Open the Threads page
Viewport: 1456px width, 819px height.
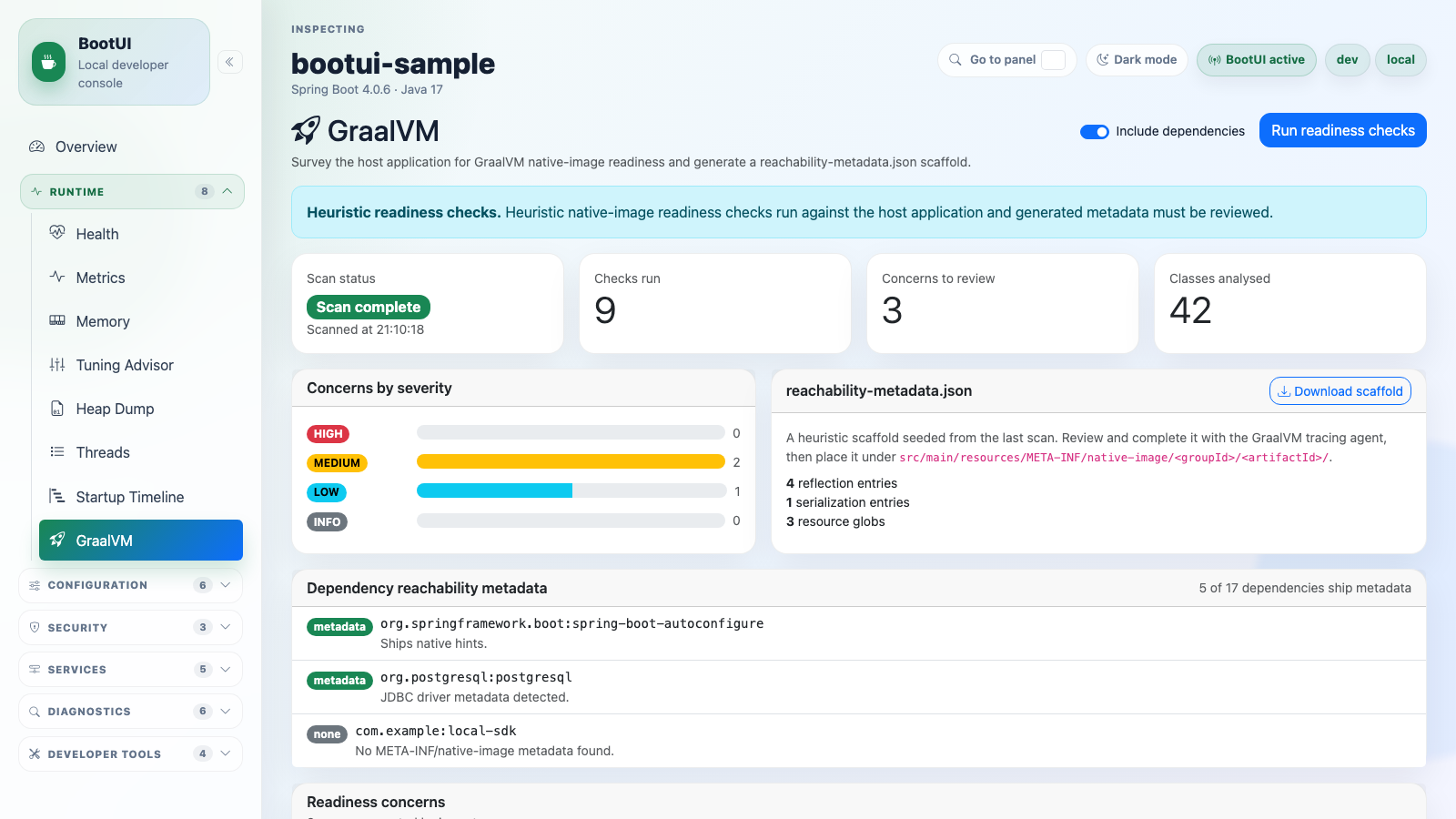point(141,452)
